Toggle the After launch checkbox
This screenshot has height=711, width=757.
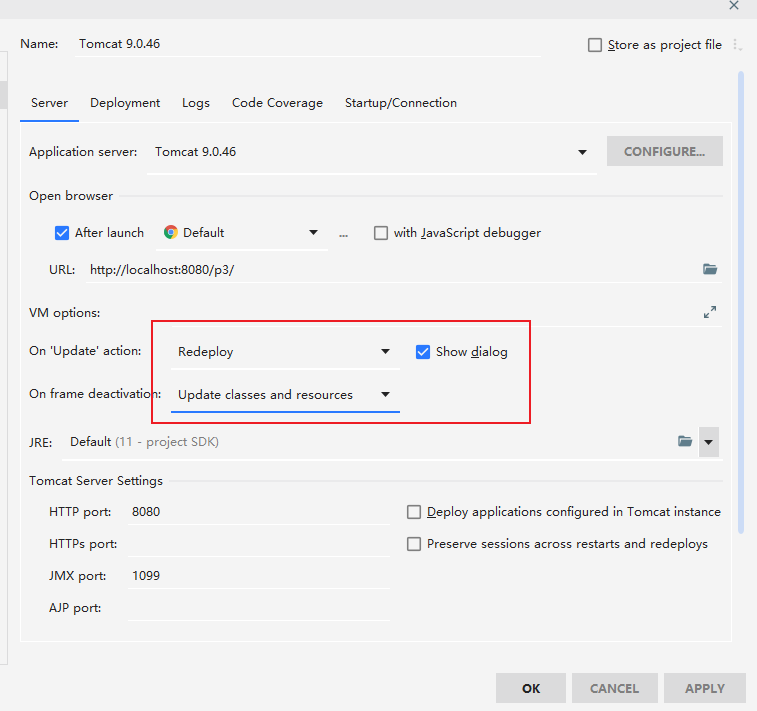(x=62, y=233)
